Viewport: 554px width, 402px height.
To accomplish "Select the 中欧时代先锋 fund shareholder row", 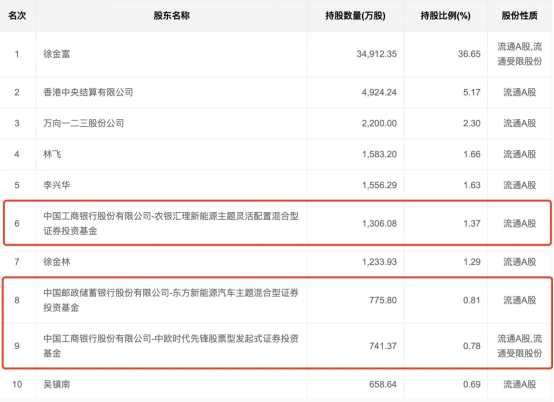I will (277, 346).
